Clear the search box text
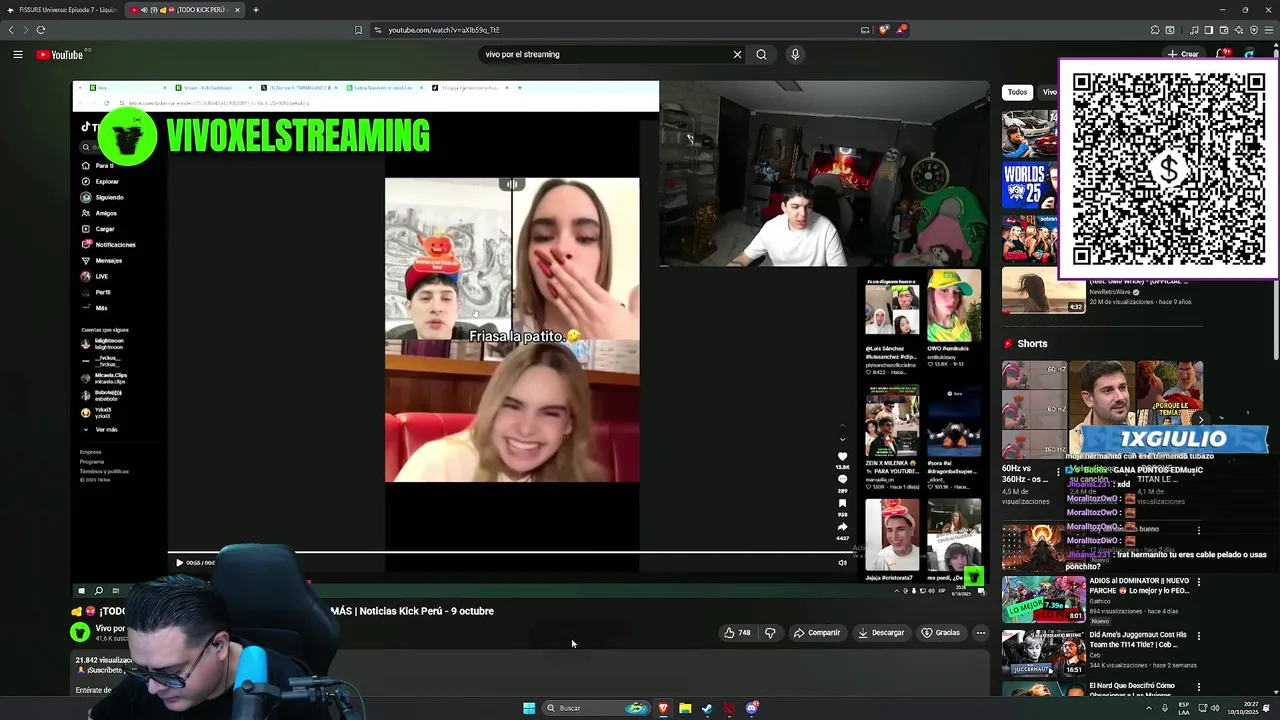Image resolution: width=1280 pixels, height=720 pixels. coord(737,55)
